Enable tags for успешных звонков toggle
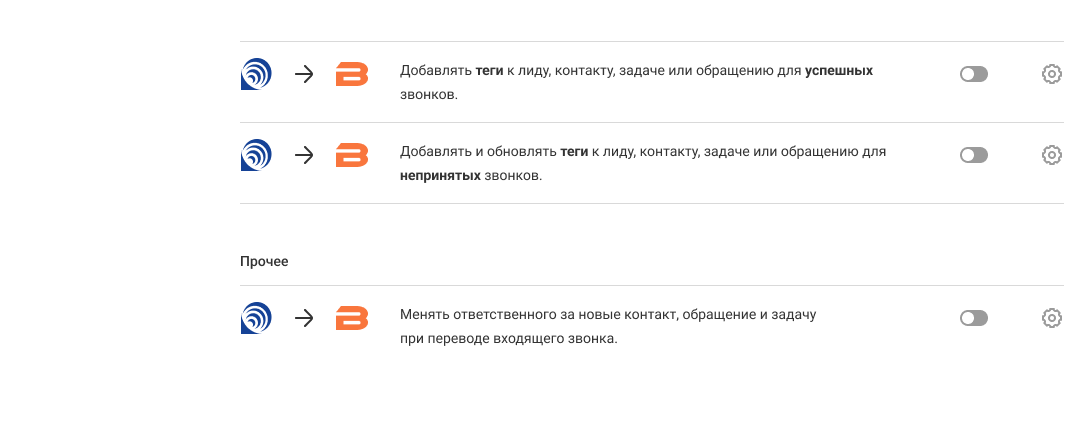 coord(973,74)
